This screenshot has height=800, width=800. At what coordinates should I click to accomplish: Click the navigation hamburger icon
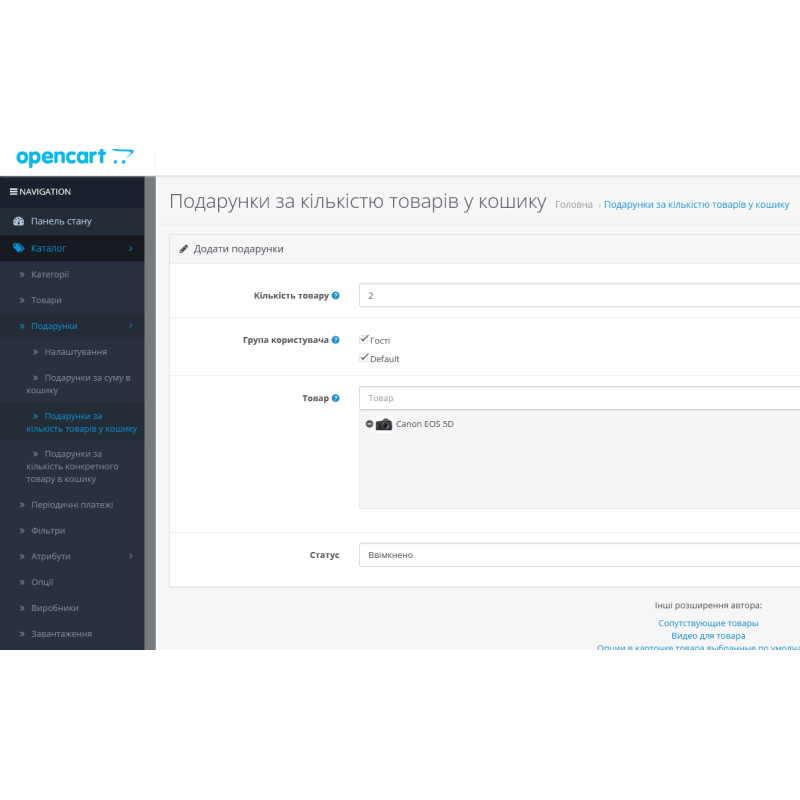tap(14, 191)
